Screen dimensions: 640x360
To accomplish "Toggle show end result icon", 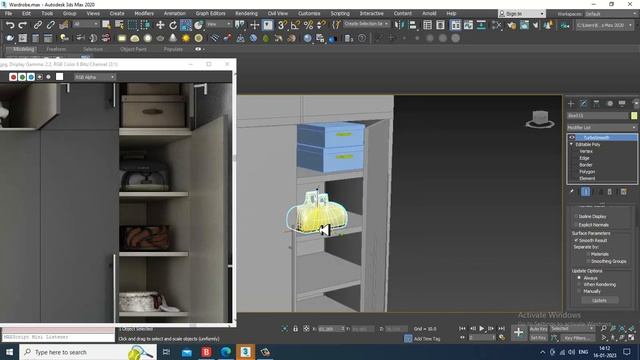I will pos(585,191).
